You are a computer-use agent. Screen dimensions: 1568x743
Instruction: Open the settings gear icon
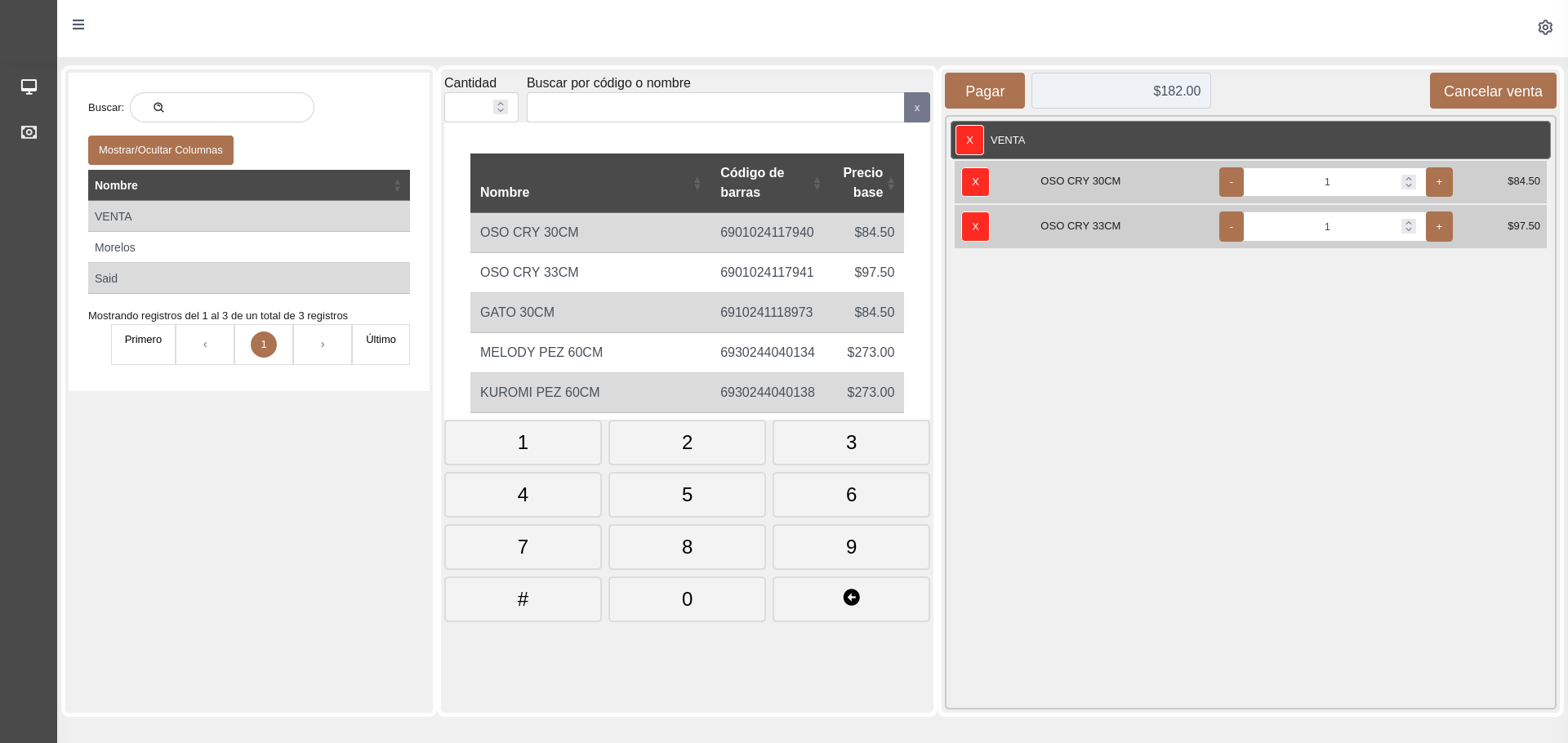pyautogui.click(x=1544, y=28)
